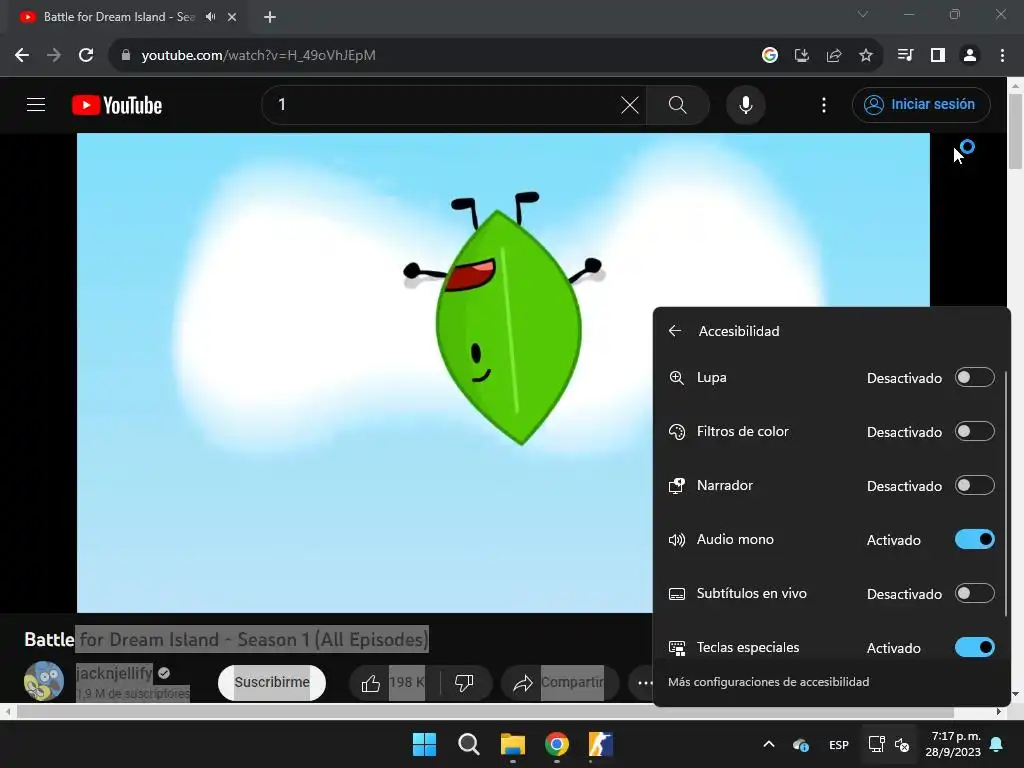The width and height of the screenshot is (1024, 768).
Task: Click the Subtítulos en vivo icon
Action: tap(677, 594)
